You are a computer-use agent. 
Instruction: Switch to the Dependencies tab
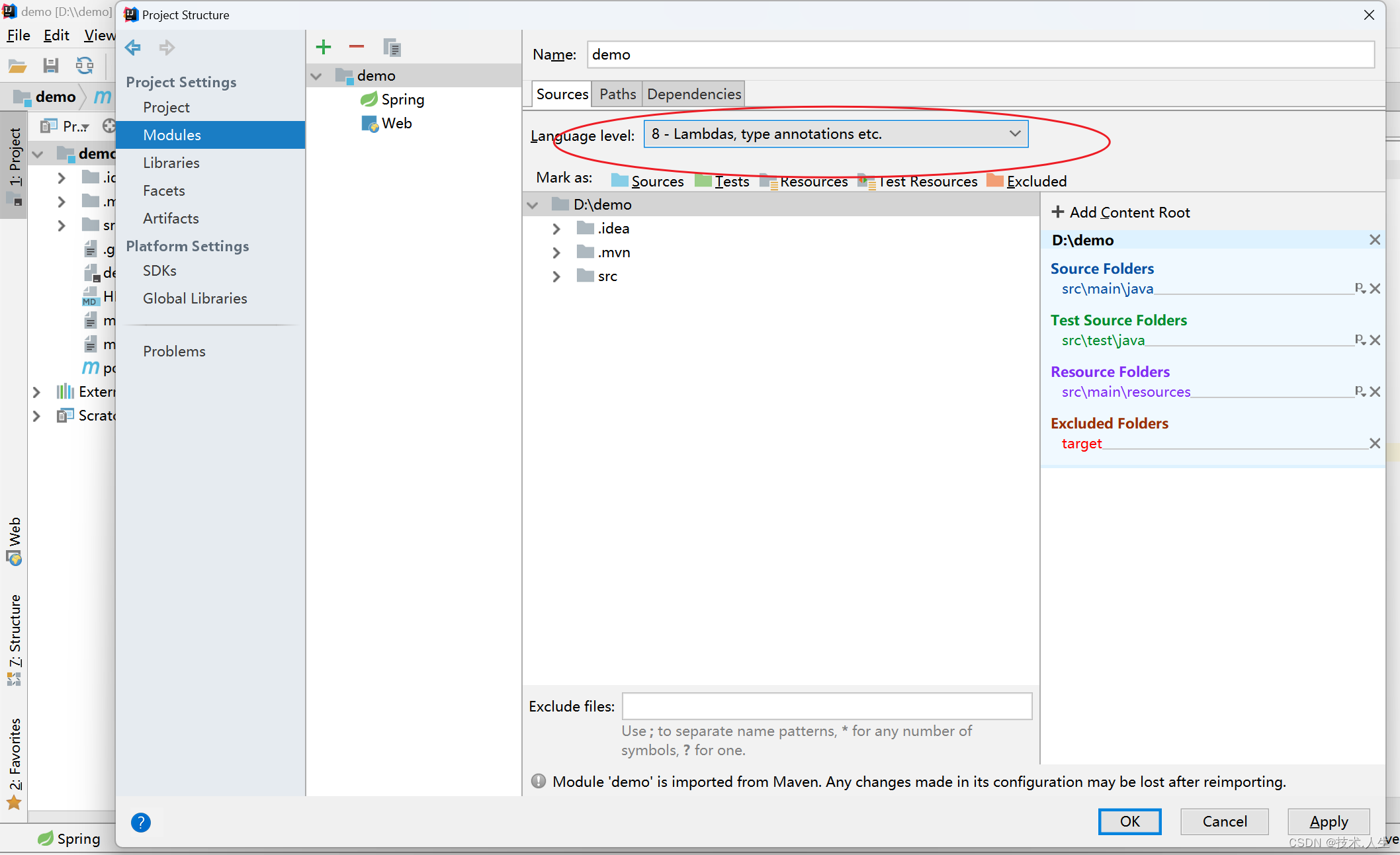click(x=693, y=94)
